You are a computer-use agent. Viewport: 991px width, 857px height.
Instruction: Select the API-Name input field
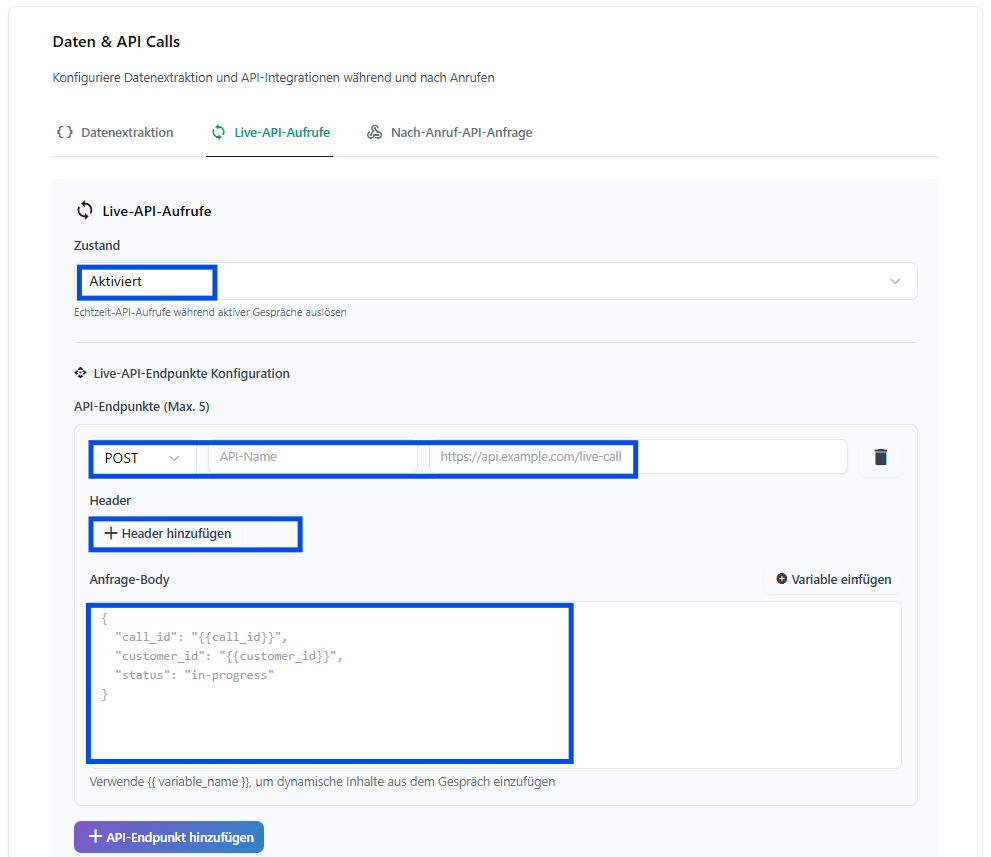click(x=312, y=457)
